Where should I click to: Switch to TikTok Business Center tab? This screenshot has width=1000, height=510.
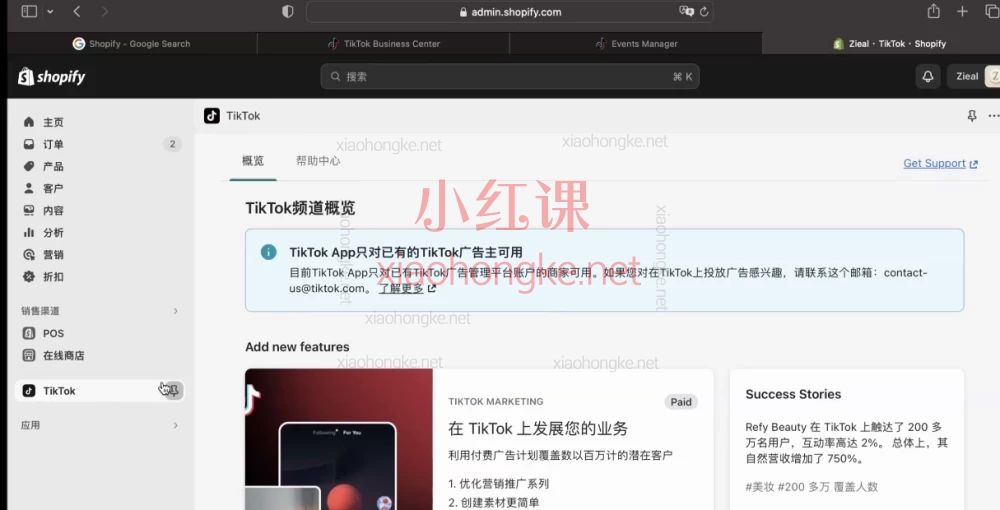click(x=383, y=44)
